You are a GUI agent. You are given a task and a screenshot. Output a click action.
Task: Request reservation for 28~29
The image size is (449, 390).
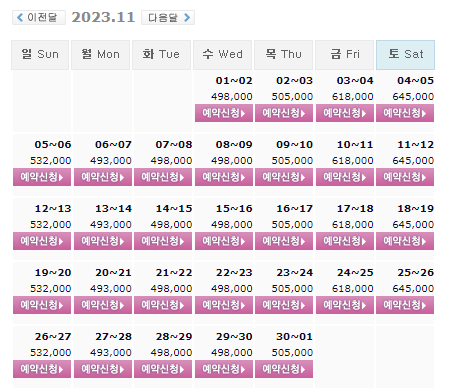[x=163, y=369]
